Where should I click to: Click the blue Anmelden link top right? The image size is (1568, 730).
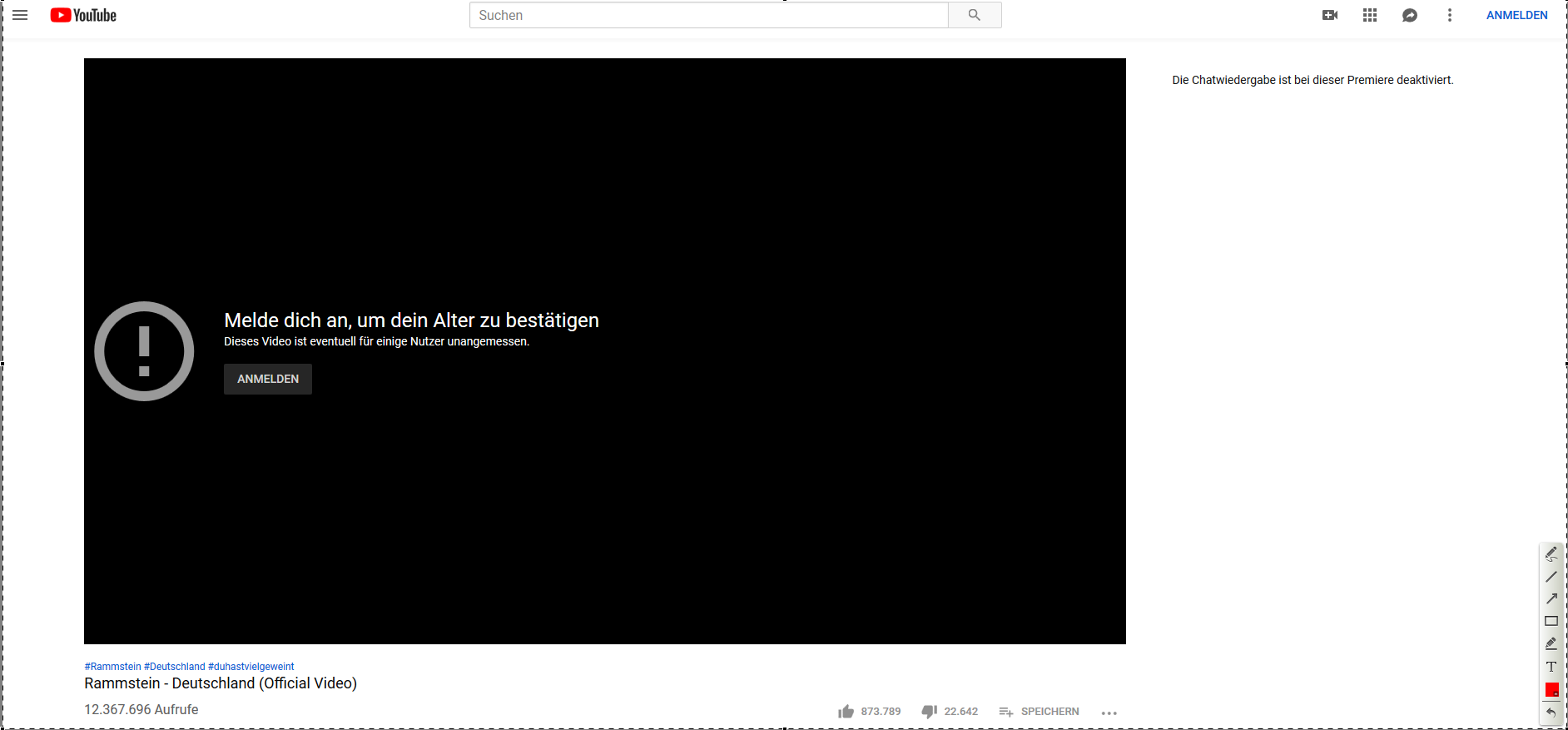1517,15
